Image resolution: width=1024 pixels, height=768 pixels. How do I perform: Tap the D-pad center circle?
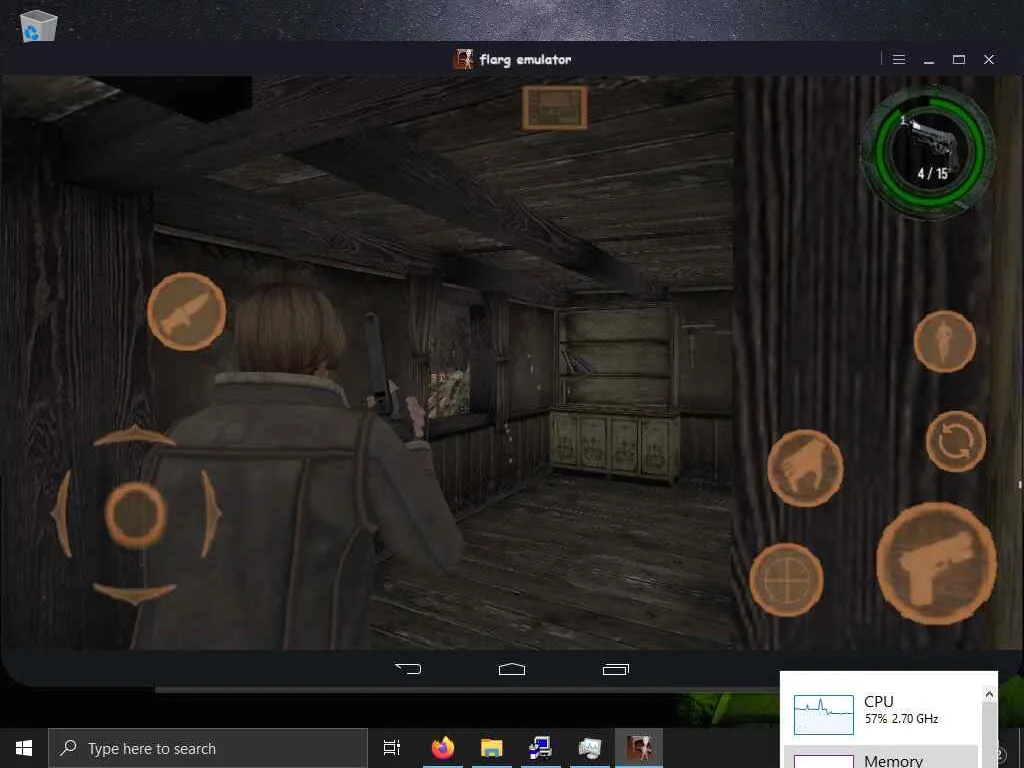point(135,515)
